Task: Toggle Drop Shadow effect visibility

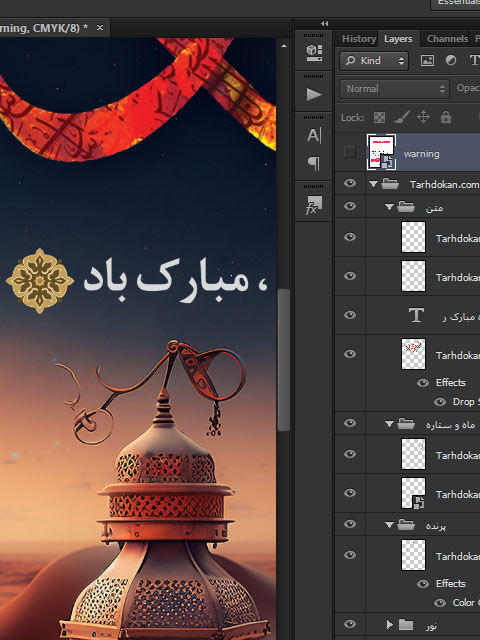Action: click(440, 402)
